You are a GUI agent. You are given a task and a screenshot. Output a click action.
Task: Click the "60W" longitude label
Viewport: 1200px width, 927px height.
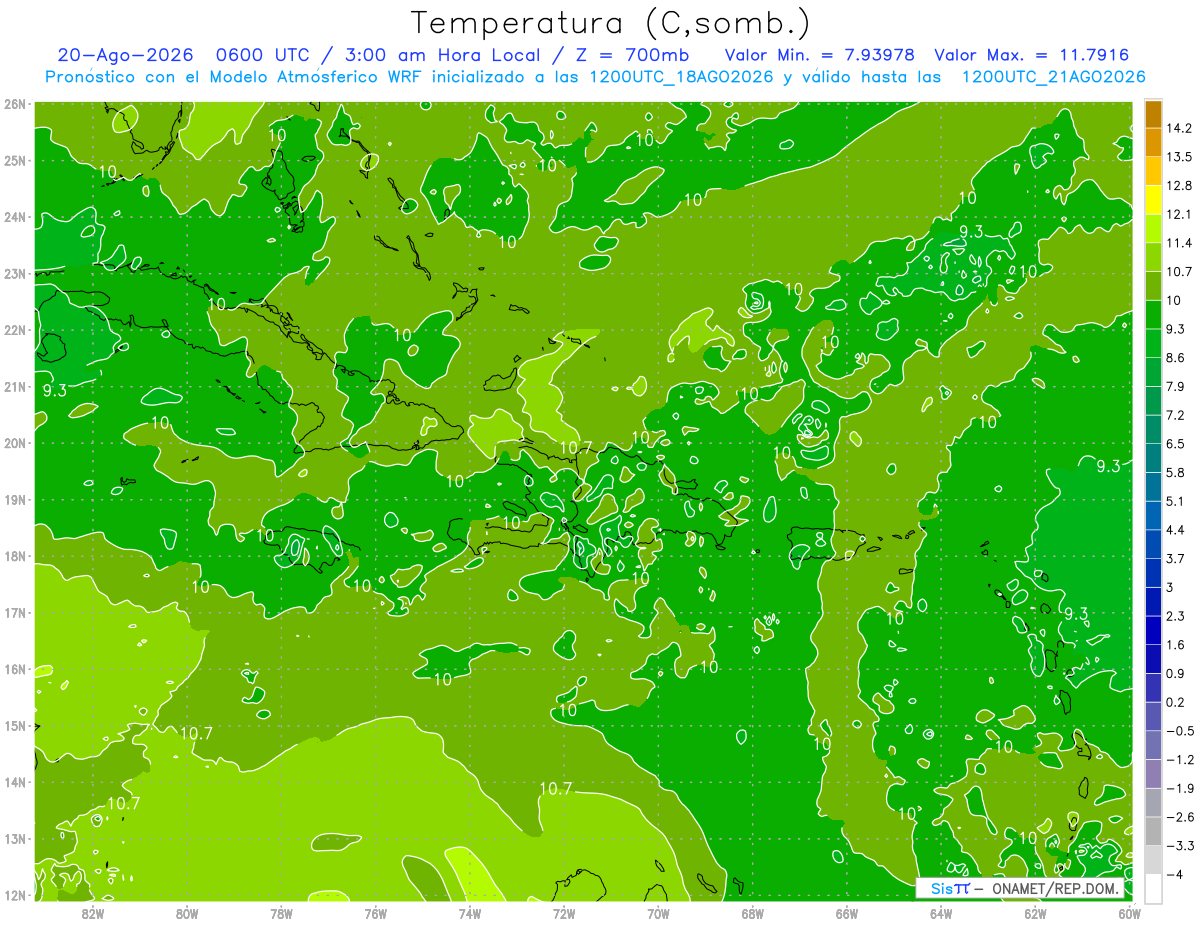tap(1130, 914)
